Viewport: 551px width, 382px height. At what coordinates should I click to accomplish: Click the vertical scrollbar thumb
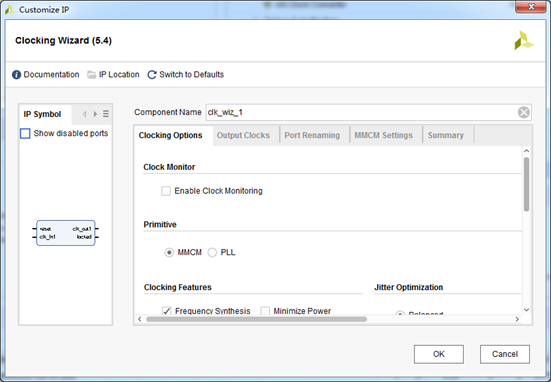click(526, 184)
